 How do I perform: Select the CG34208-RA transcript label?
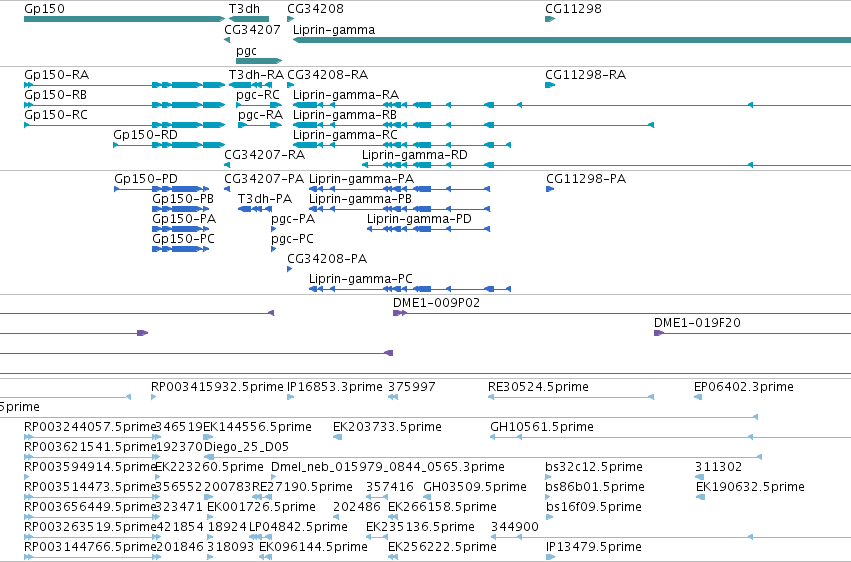(x=327, y=74)
